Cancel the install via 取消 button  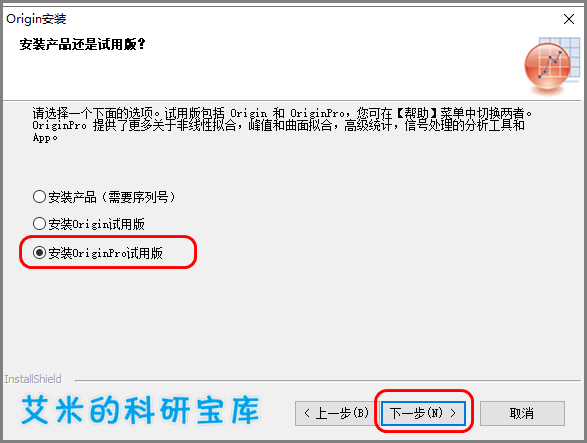pos(522,413)
